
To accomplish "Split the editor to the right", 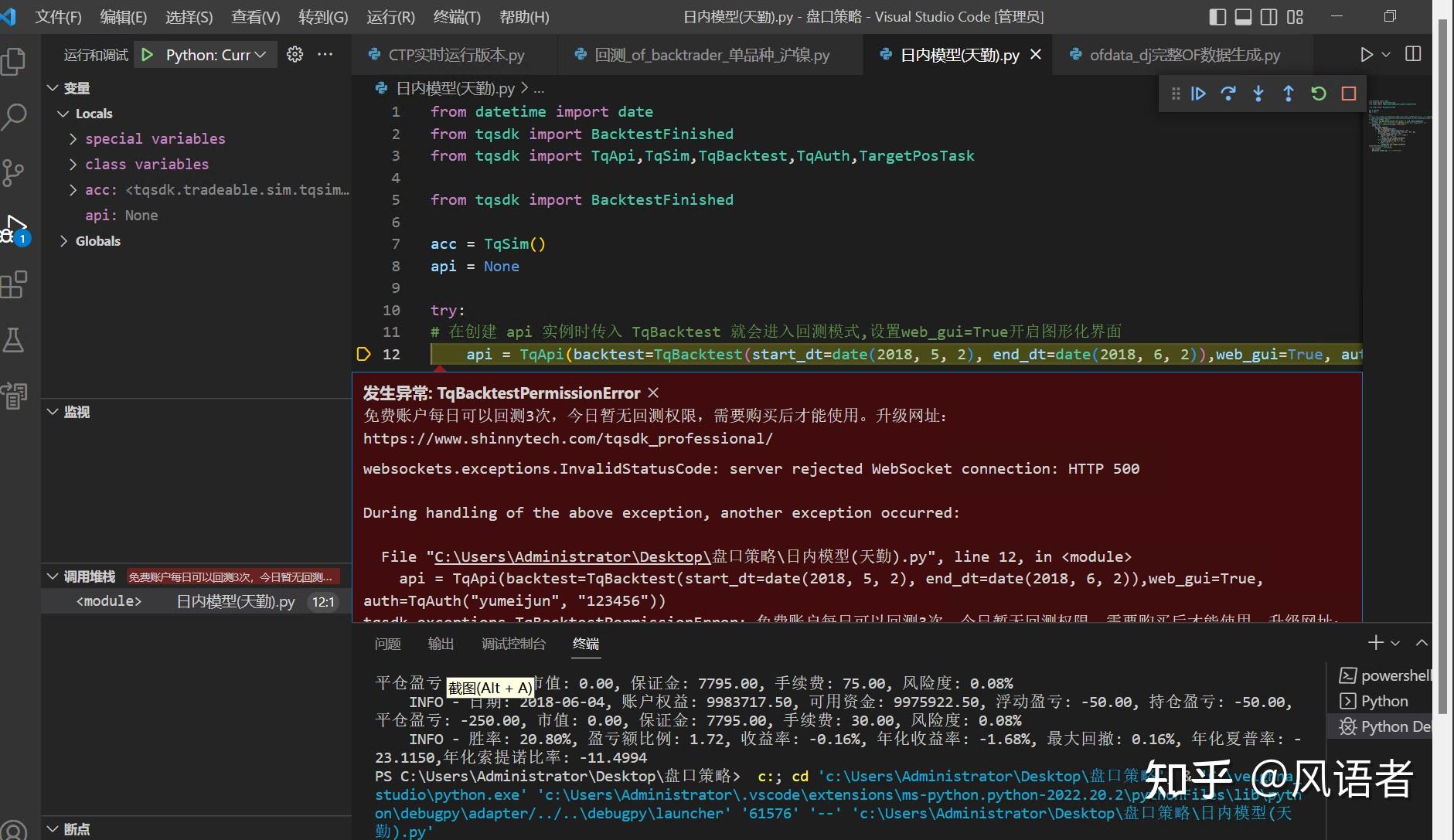I will (x=1413, y=54).
